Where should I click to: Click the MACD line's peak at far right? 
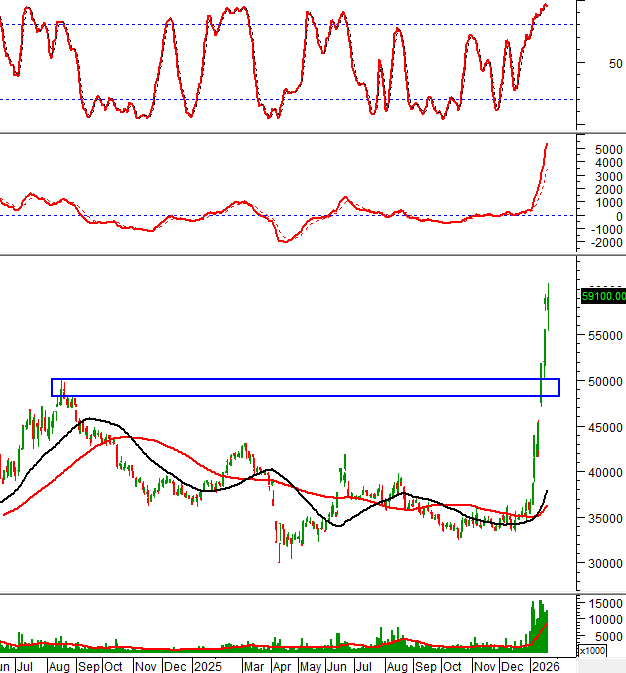pyautogui.click(x=547, y=145)
